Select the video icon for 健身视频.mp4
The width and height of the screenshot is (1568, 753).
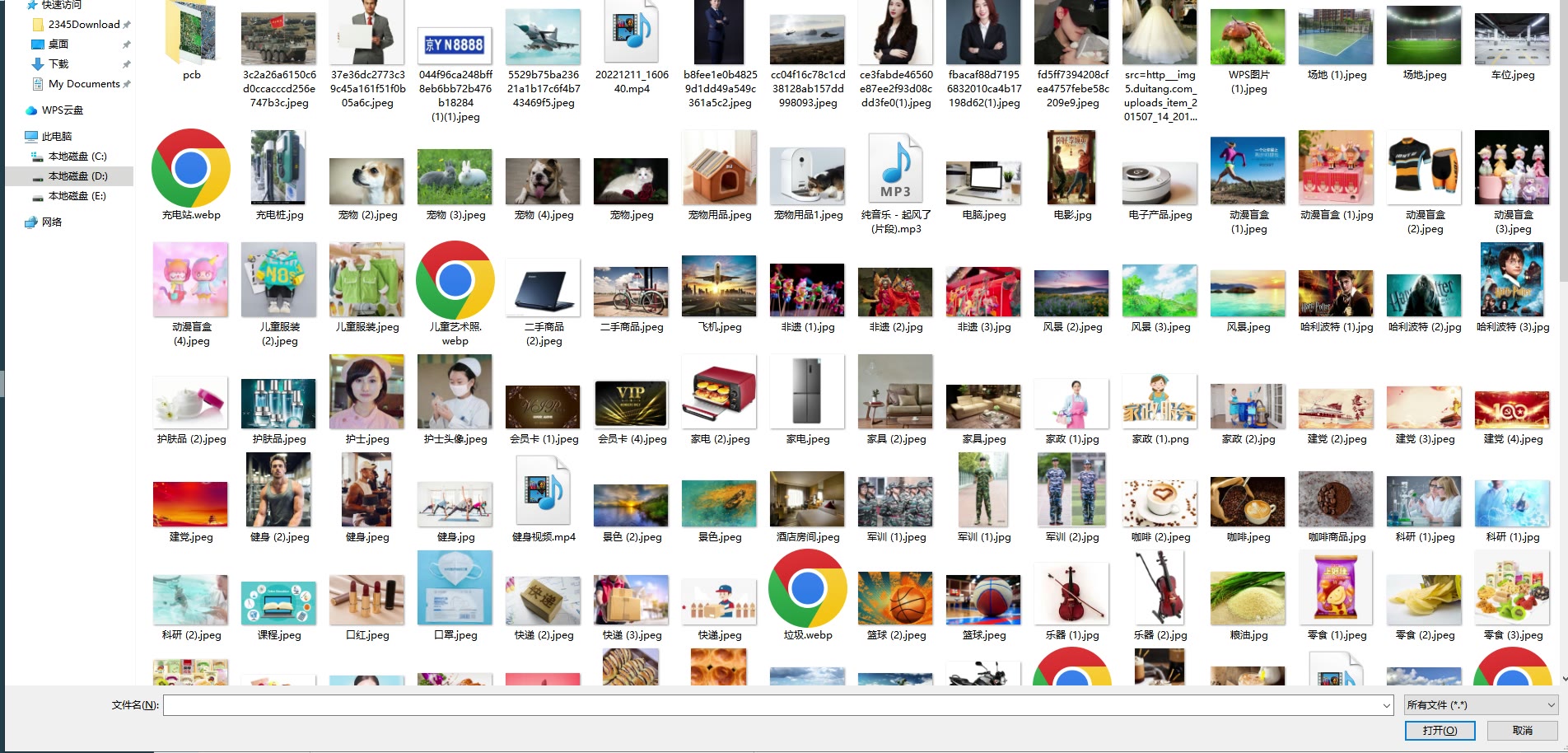(544, 490)
